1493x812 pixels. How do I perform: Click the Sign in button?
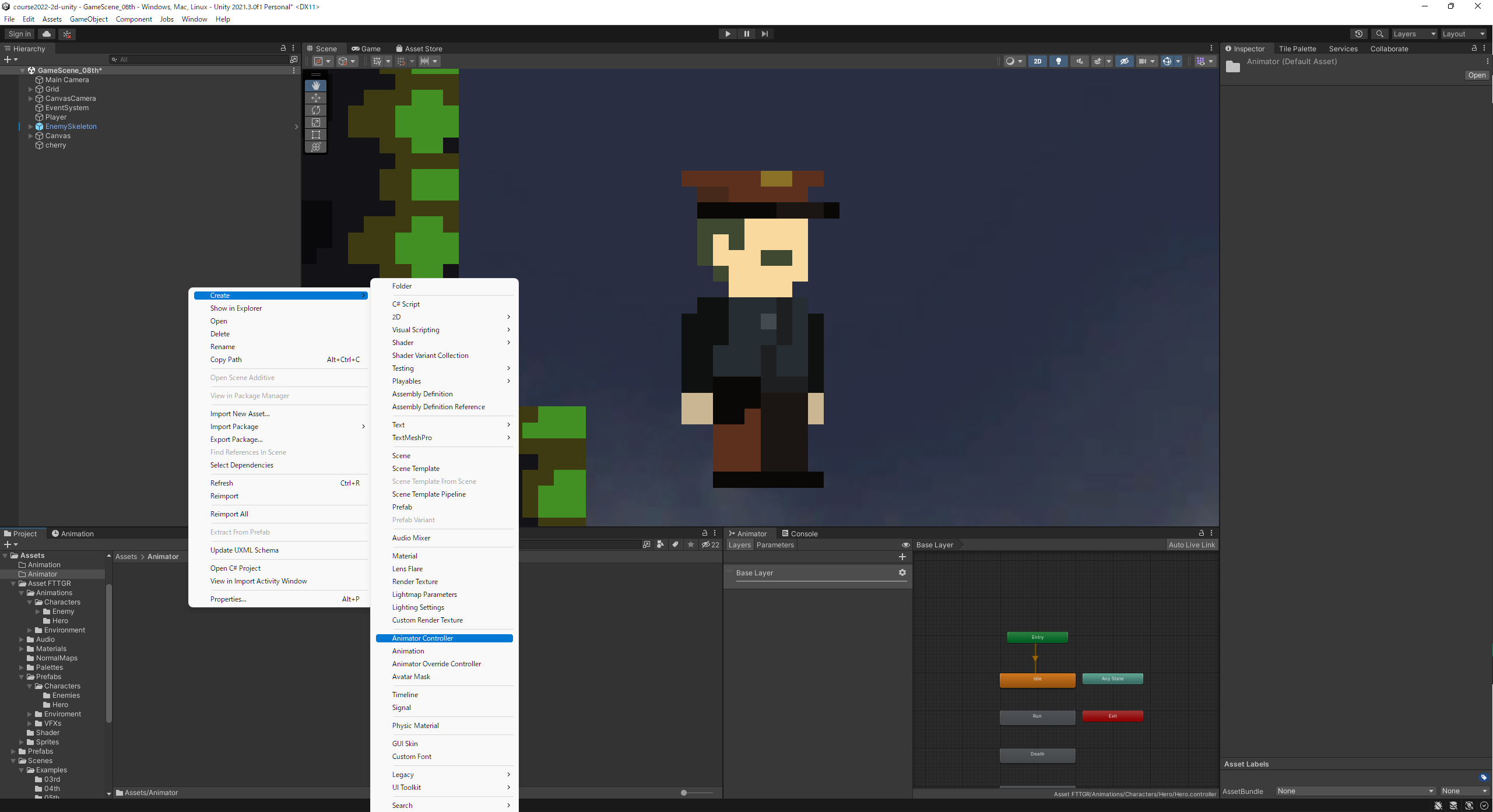point(20,34)
